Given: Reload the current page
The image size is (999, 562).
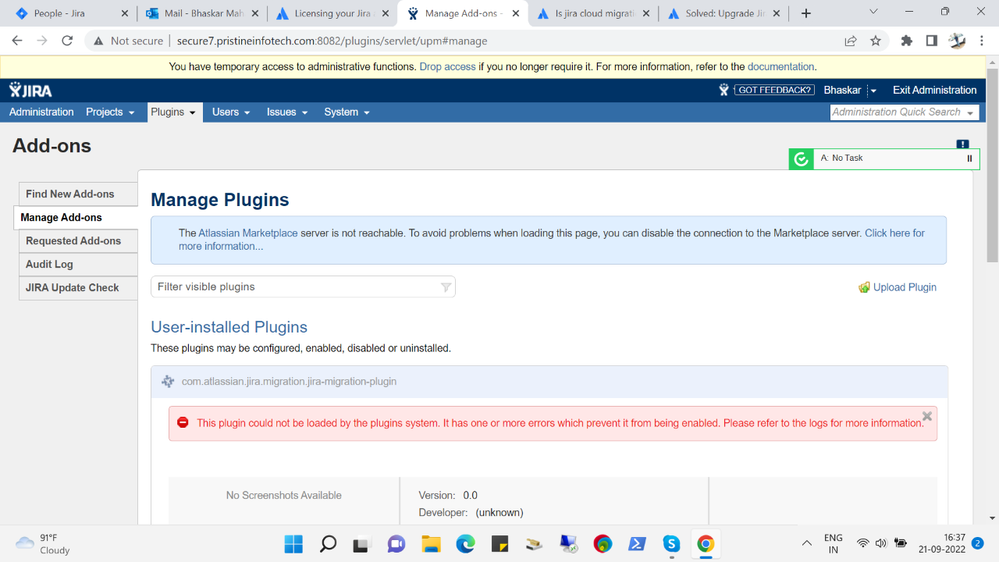Looking at the screenshot, I should (67, 41).
